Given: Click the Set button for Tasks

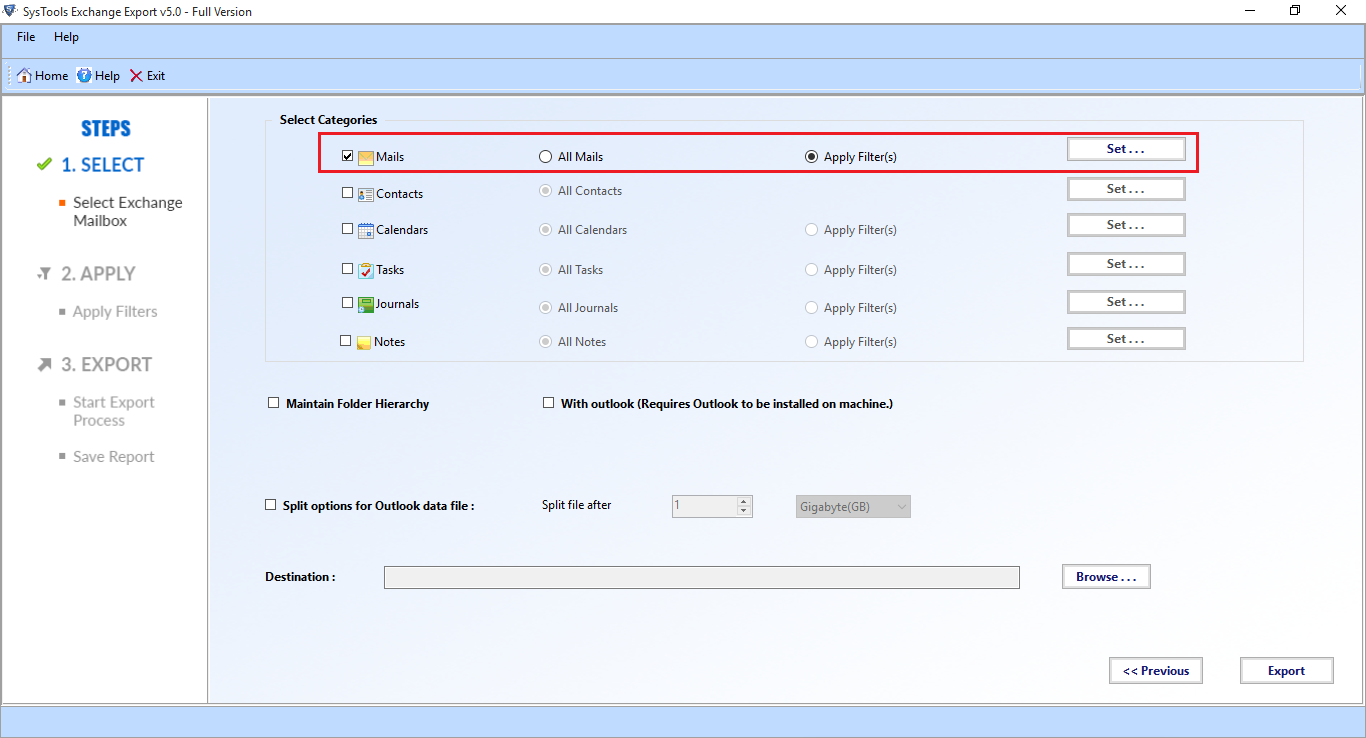Looking at the screenshot, I should 1126,264.
